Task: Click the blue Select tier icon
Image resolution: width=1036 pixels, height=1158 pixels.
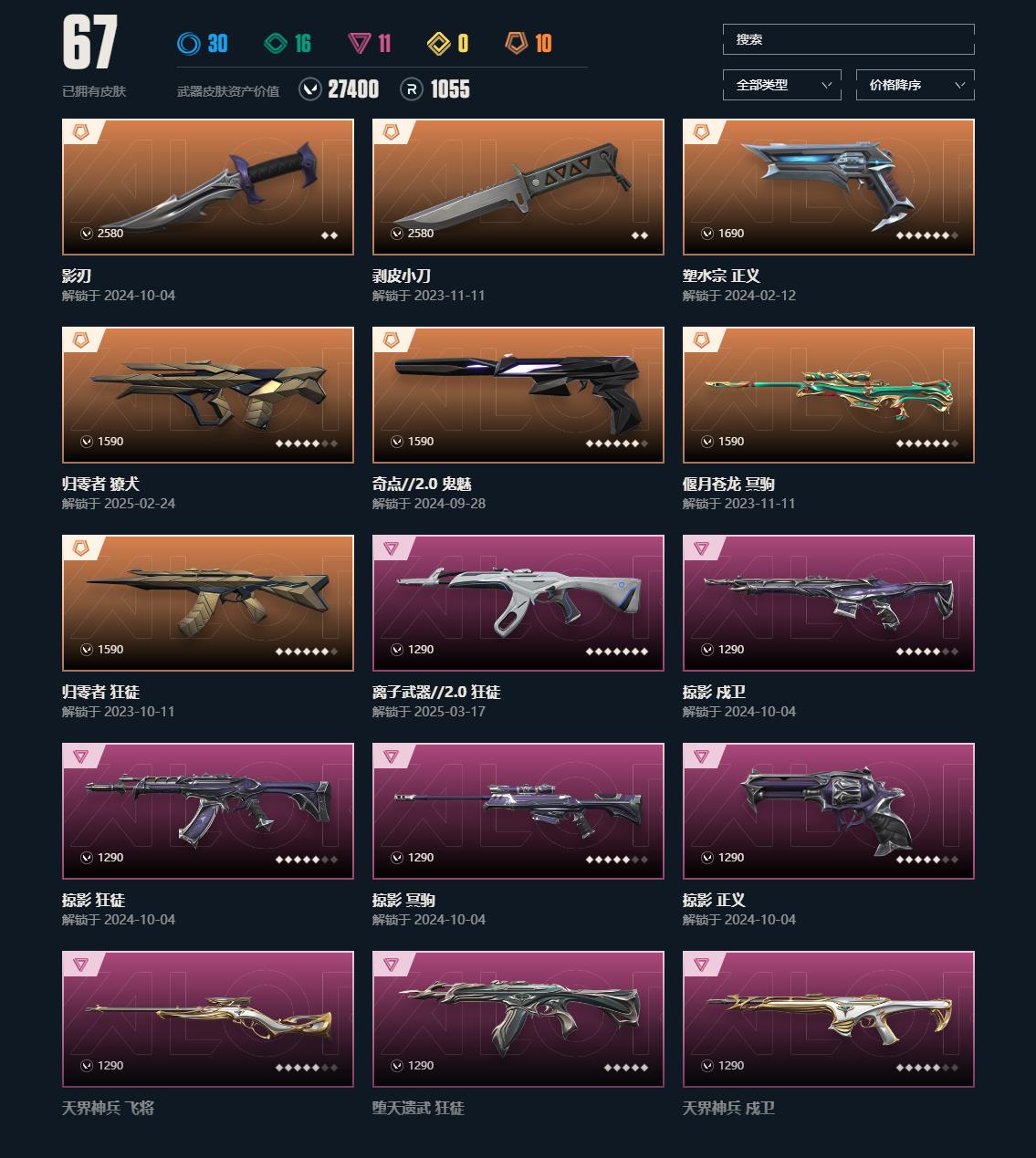Action: point(189,43)
